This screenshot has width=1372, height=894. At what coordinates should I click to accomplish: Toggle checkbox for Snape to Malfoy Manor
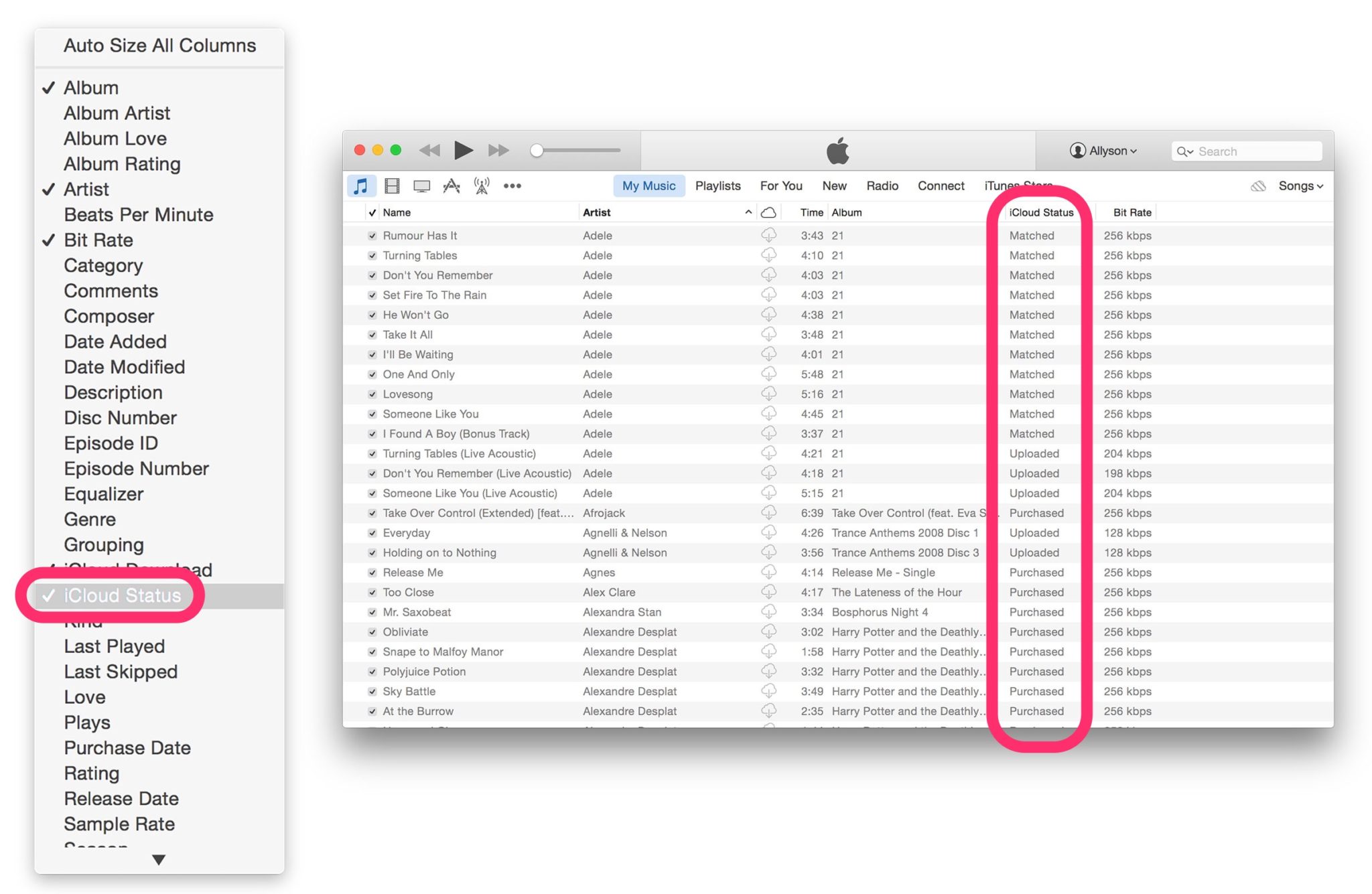pos(372,652)
